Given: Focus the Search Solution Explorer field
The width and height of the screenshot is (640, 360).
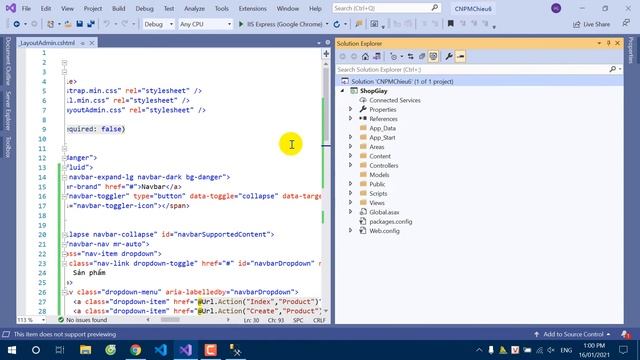Looking at the screenshot, I should pos(472,69).
